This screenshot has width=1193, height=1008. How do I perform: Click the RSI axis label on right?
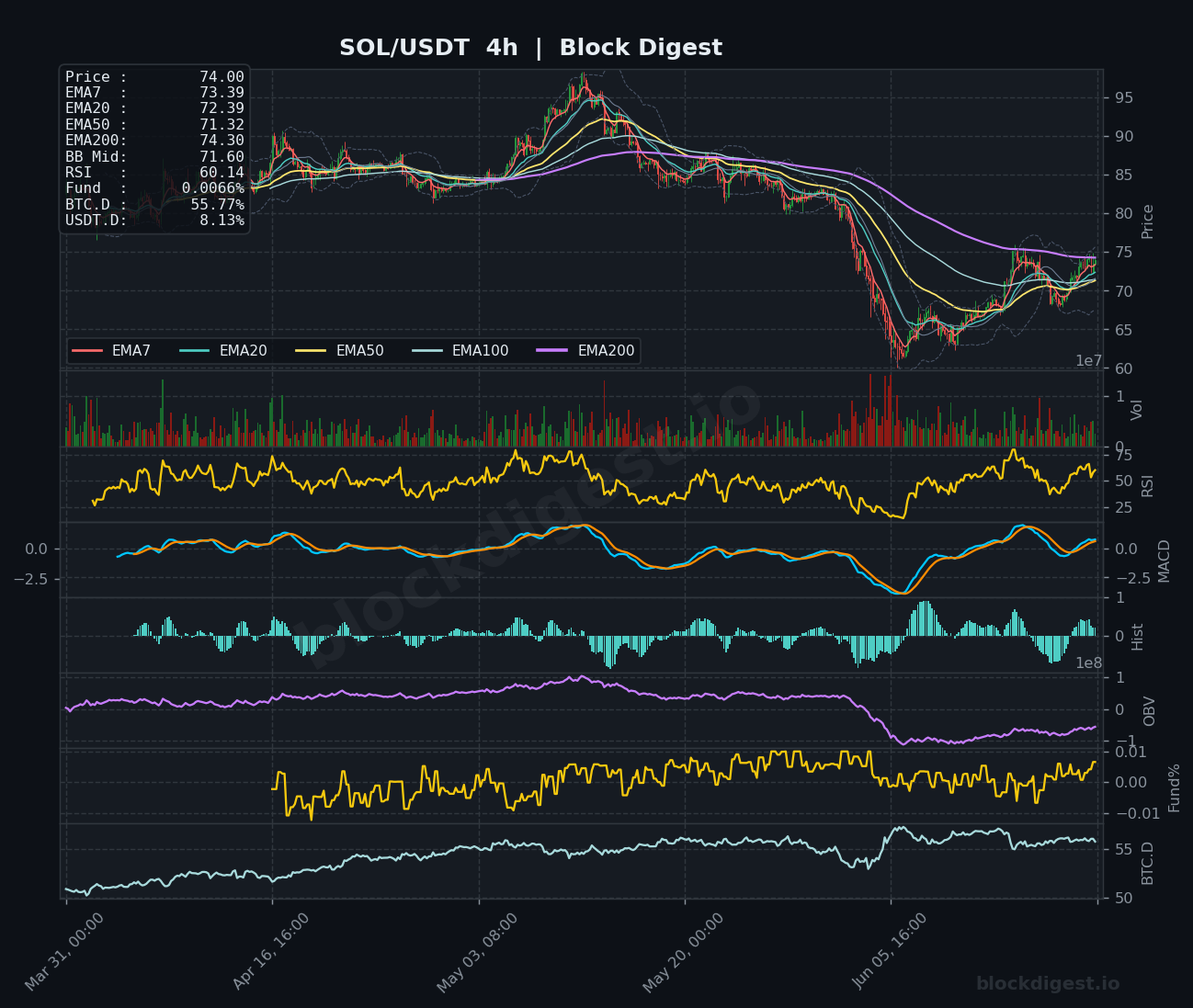tap(1147, 485)
